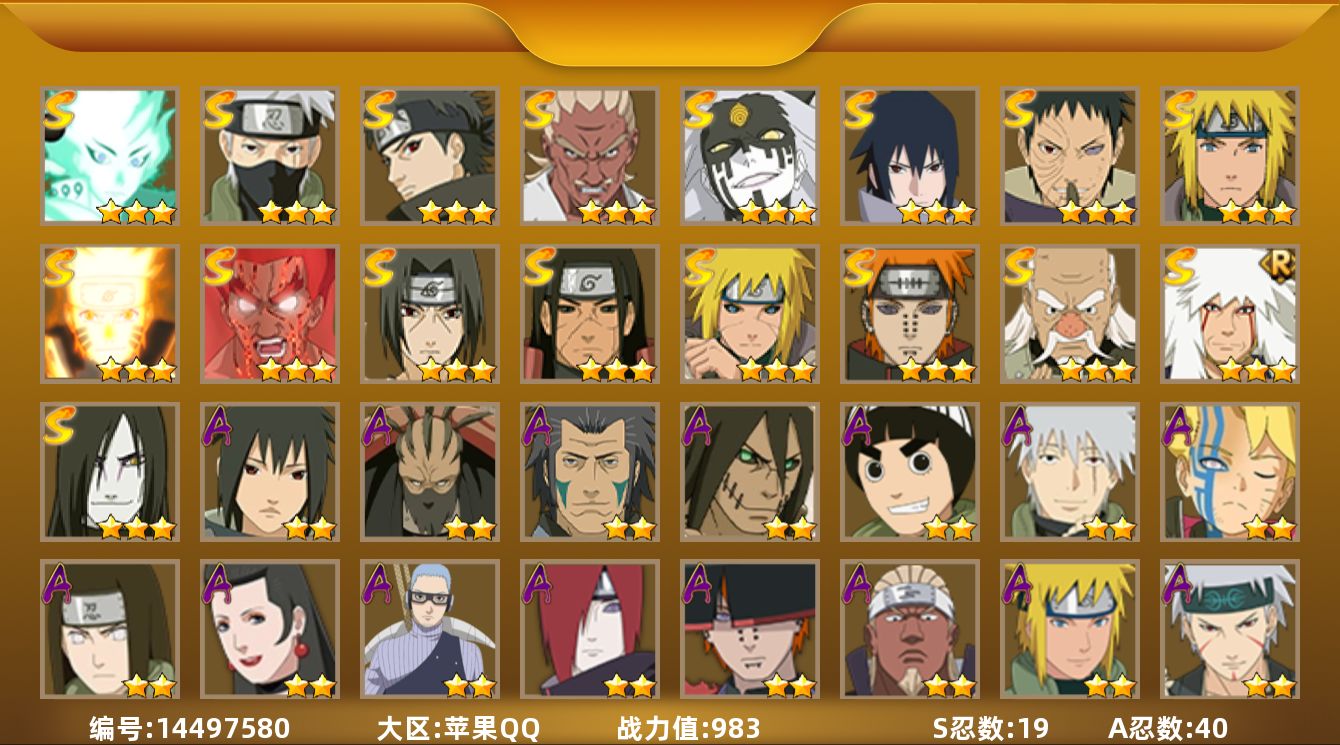Click the 大区:苹果QQ server label
This screenshot has width=1340, height=745.
tap(458, 728)
